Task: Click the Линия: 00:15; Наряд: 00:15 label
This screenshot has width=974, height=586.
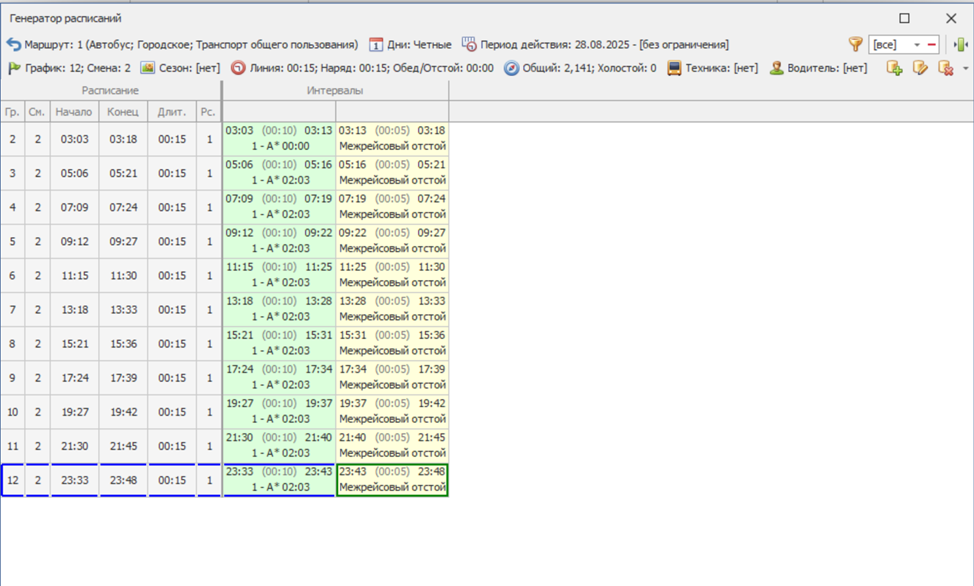Action: tap(371, 68)
